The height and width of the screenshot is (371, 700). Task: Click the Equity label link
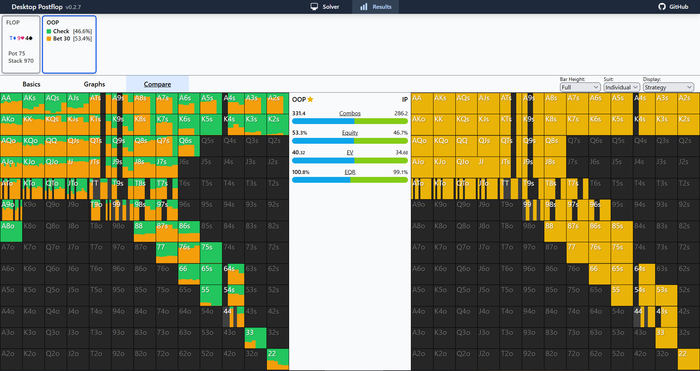click(350, 133)
